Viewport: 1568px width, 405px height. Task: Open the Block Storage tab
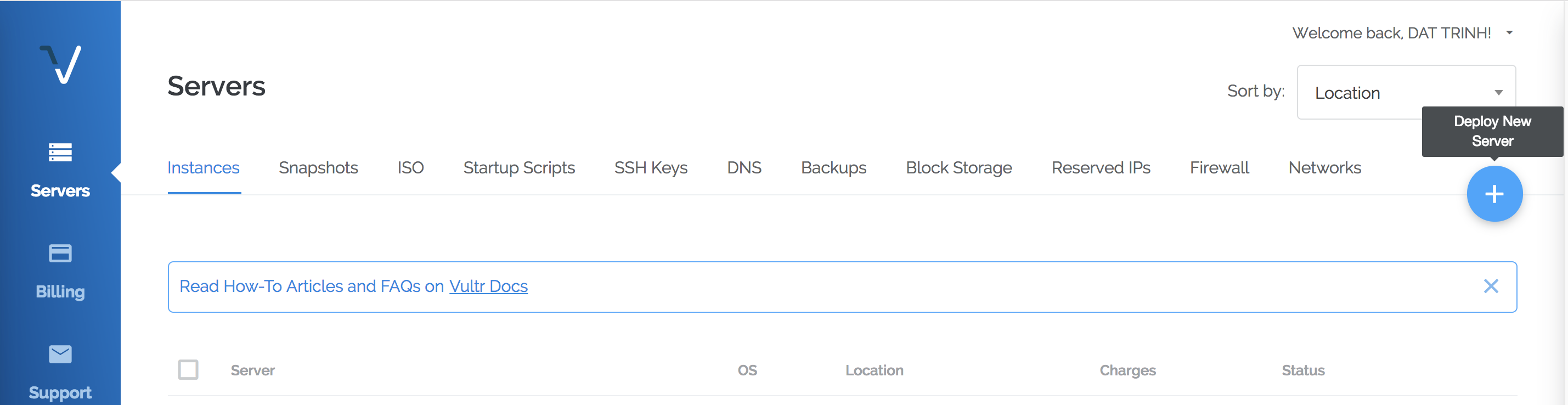958,168
